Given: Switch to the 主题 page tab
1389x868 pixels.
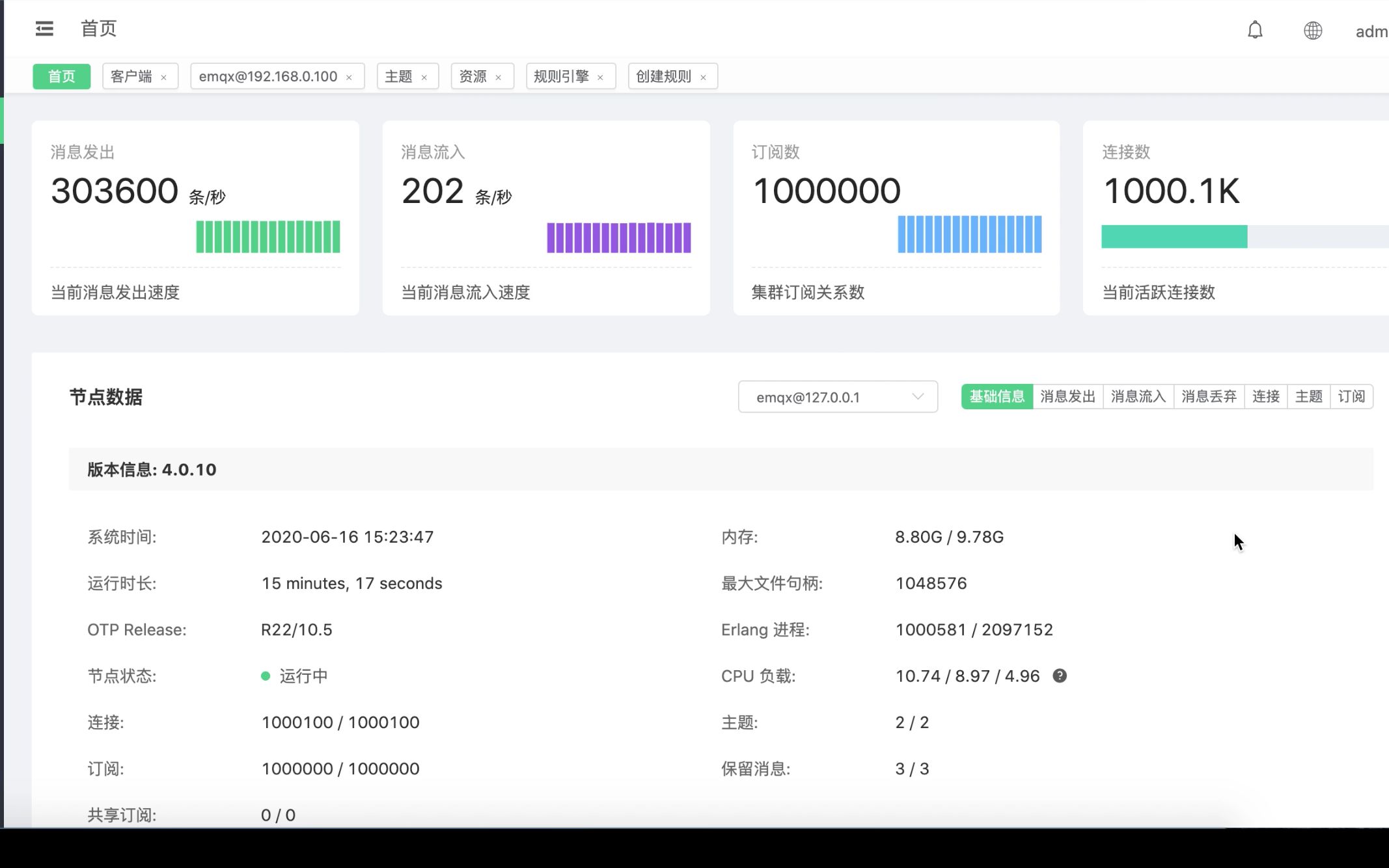Looking at the screenshot, I should tap(398, 76).
